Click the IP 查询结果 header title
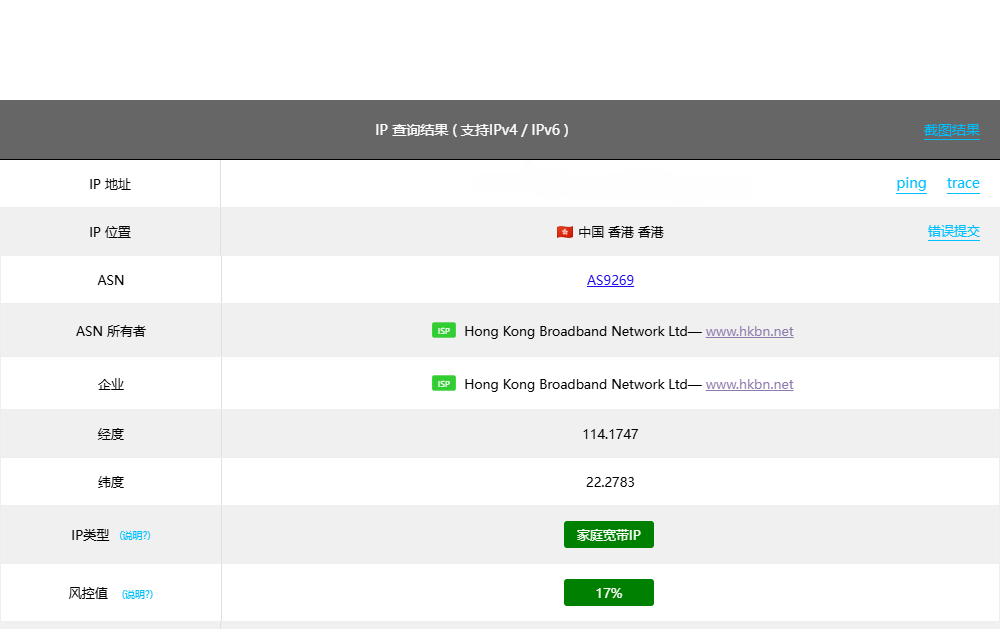The height and width of the screenshot is (629, 1001). point(472,130)
